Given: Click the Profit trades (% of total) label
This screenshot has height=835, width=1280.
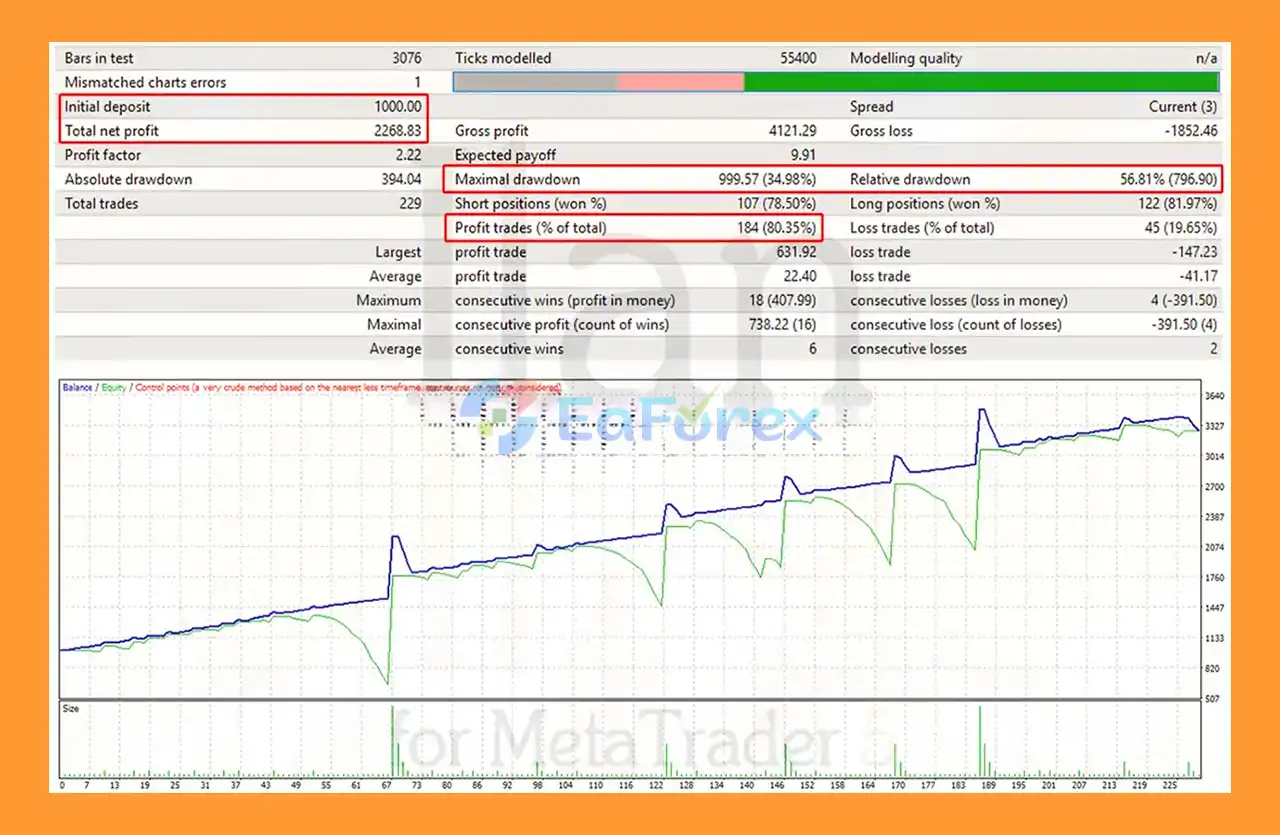Looking at the screenshot, I should tap(530, 228).
